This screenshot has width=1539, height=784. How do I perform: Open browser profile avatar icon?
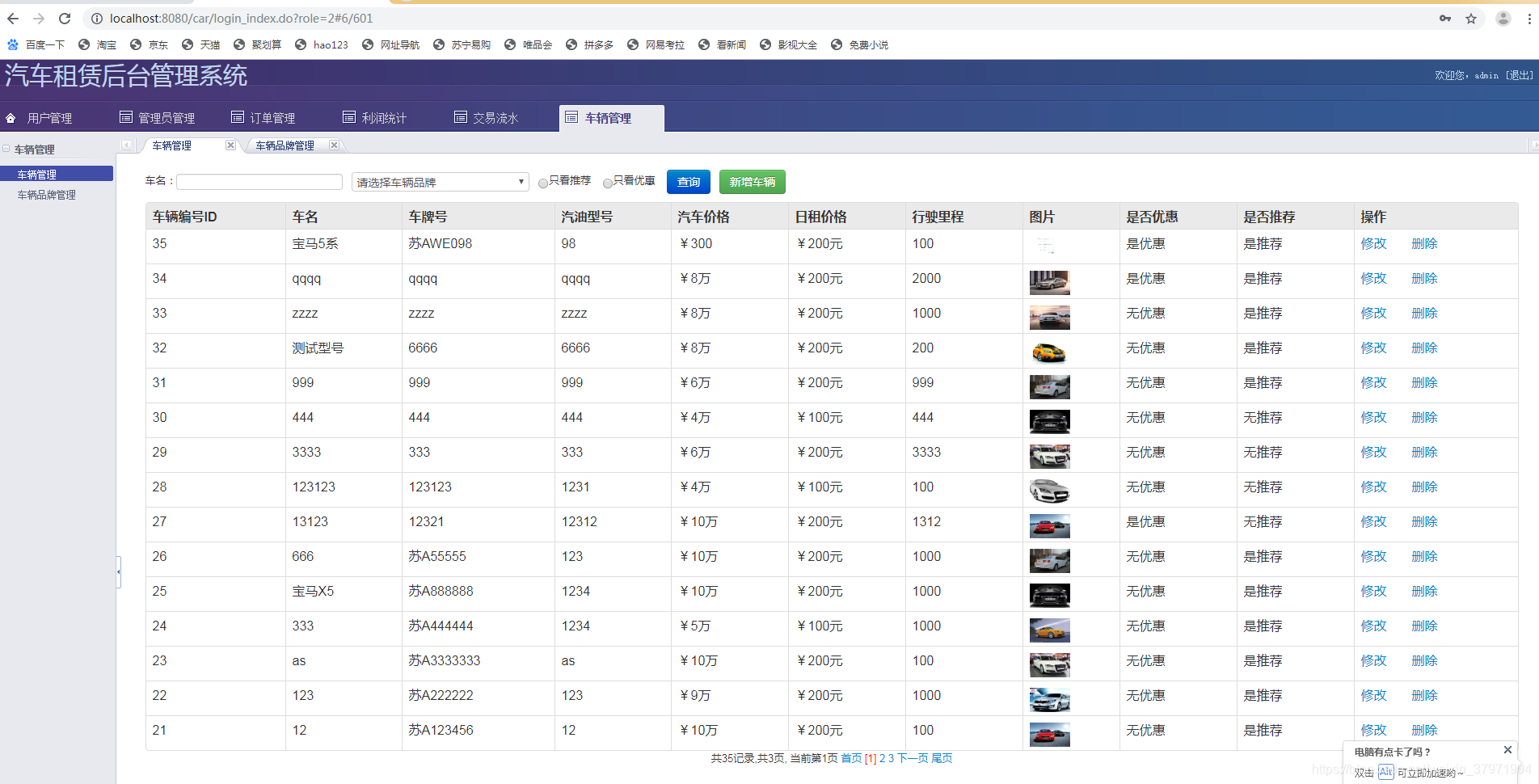coord(1503,19)
